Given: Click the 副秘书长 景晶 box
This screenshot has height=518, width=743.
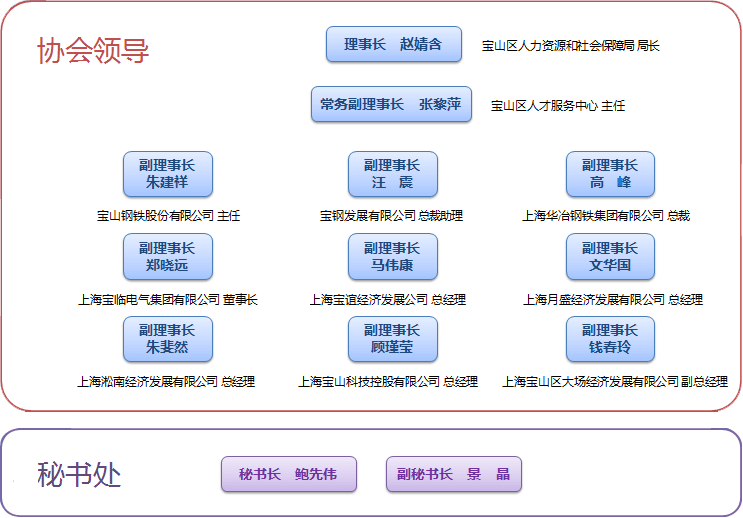Looking at the screenshot, I should click(454, 474).
